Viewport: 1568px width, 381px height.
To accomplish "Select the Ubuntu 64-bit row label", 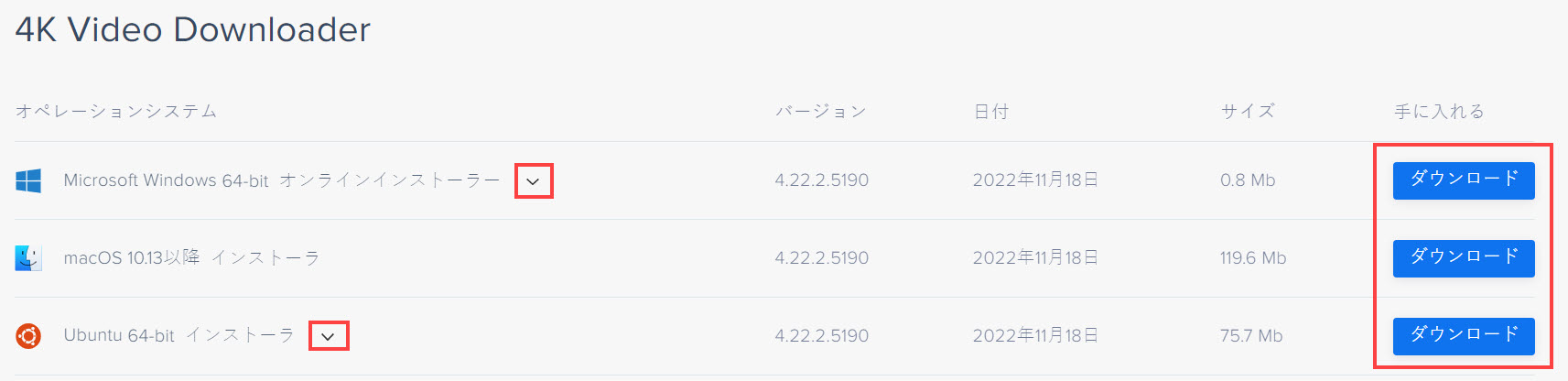I will [x=119, y=336].
